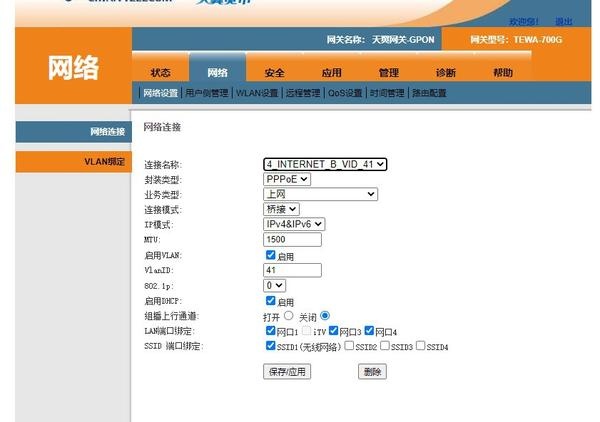Click the 网关型号 TEWA-700G text
The height and width of the screenshot is (422, 600).
coord(516,39)
